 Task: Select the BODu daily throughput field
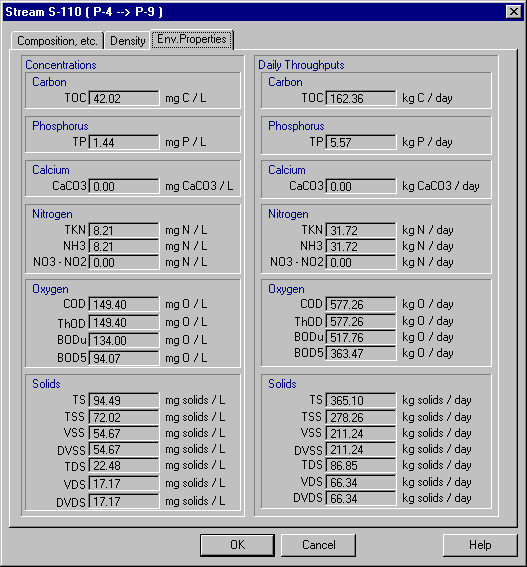point(361,337)
